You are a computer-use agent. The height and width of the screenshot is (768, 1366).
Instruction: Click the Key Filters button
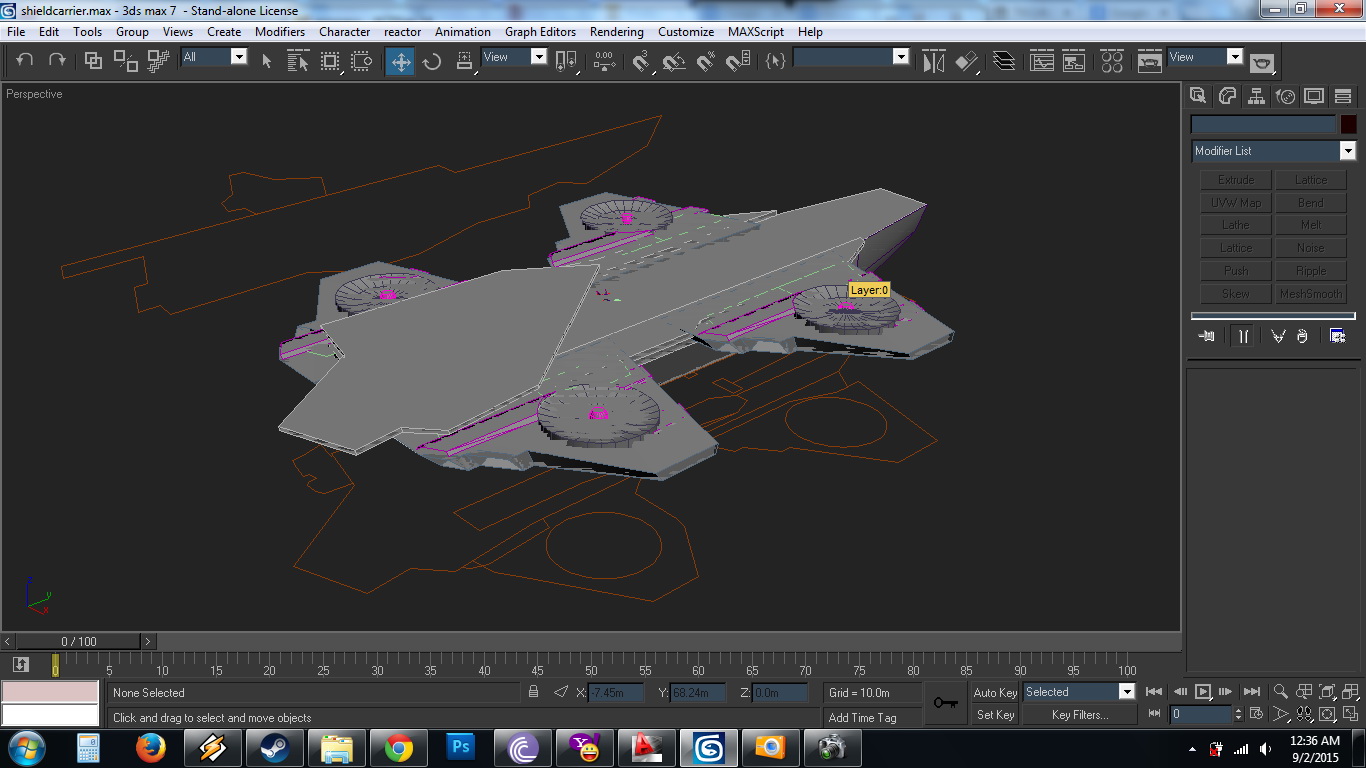coord(1079,715)
